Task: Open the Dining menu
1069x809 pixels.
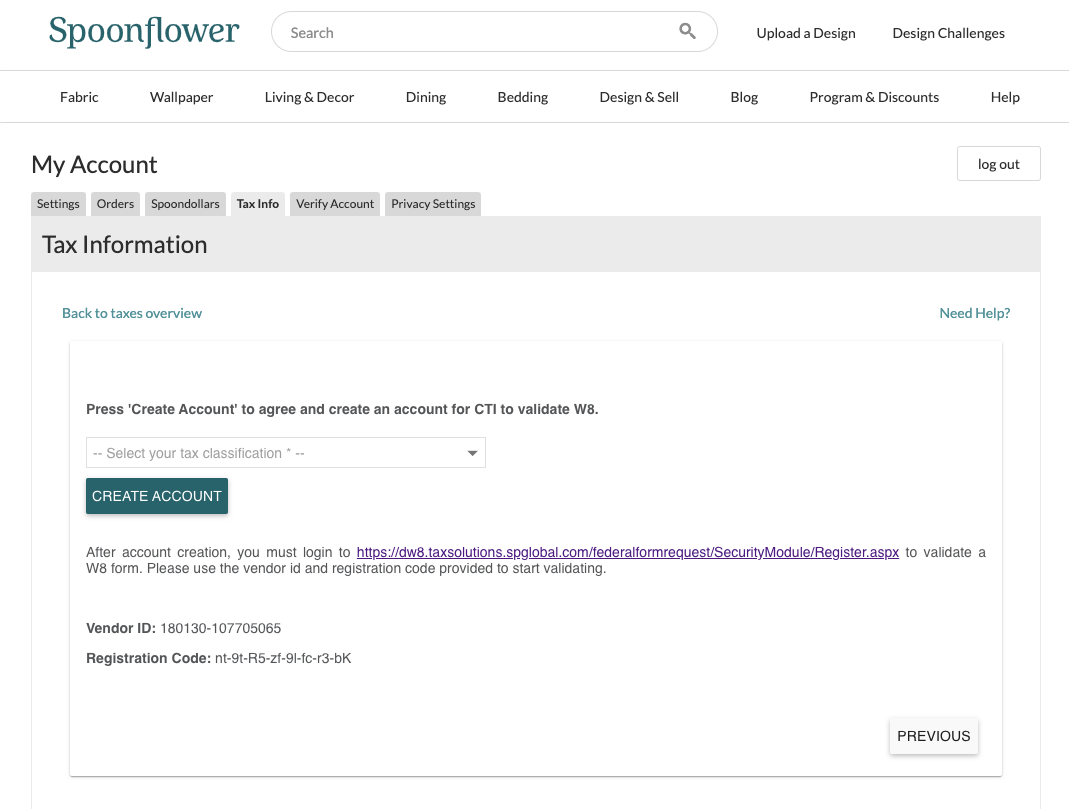Action: click(x=425, y=97)
